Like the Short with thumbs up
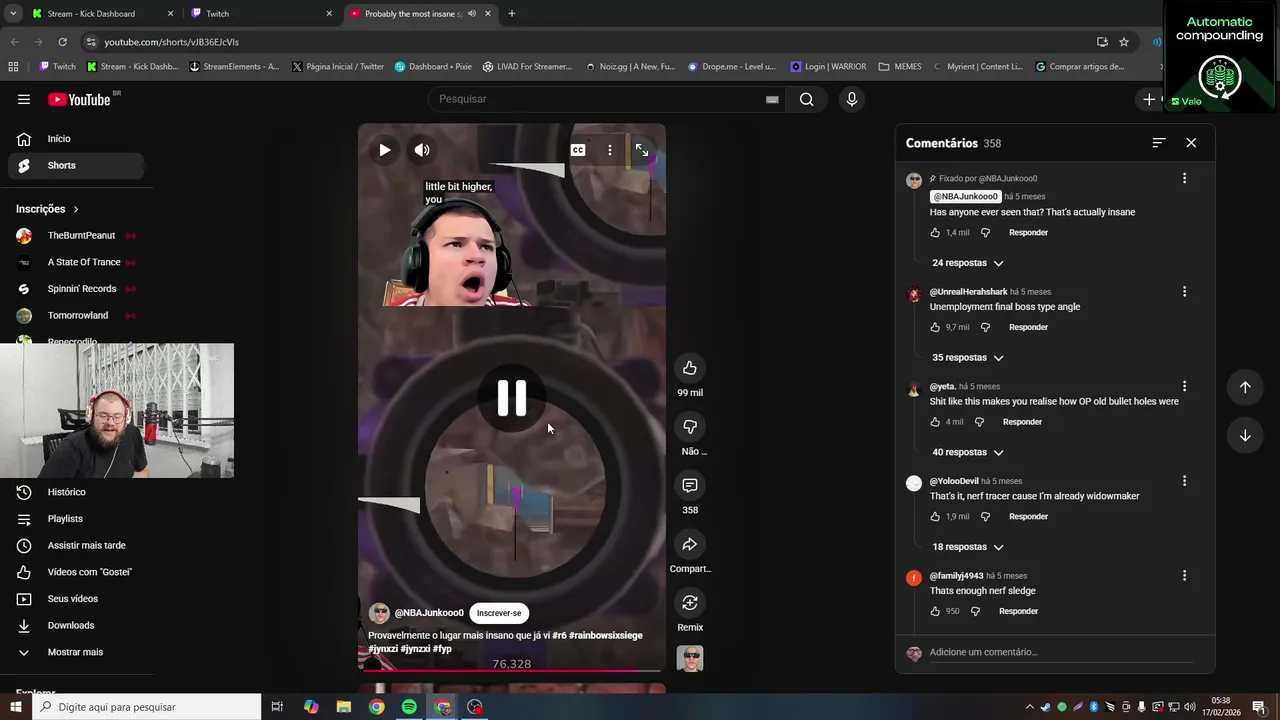This screenshot has height=720, width=1280. click(690, 368)
